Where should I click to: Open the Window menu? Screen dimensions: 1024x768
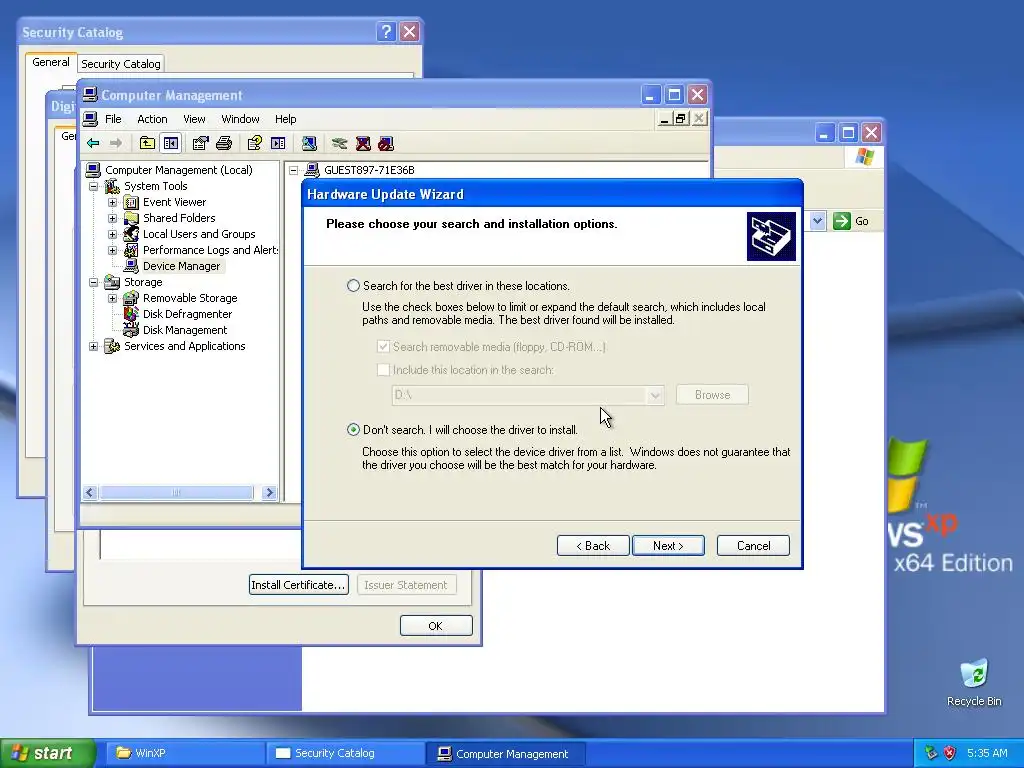[240, 119]
